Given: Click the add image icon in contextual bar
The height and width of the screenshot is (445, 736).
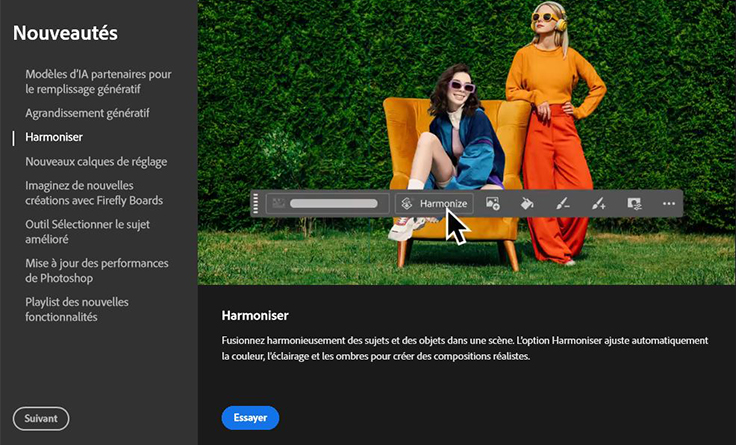Looking at the screenshot, I should coord(493,203).
